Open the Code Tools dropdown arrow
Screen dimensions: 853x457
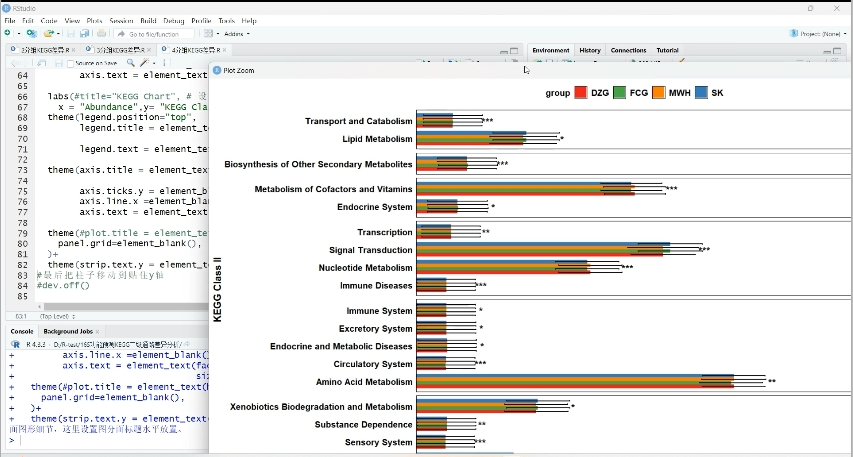point(153,63)
